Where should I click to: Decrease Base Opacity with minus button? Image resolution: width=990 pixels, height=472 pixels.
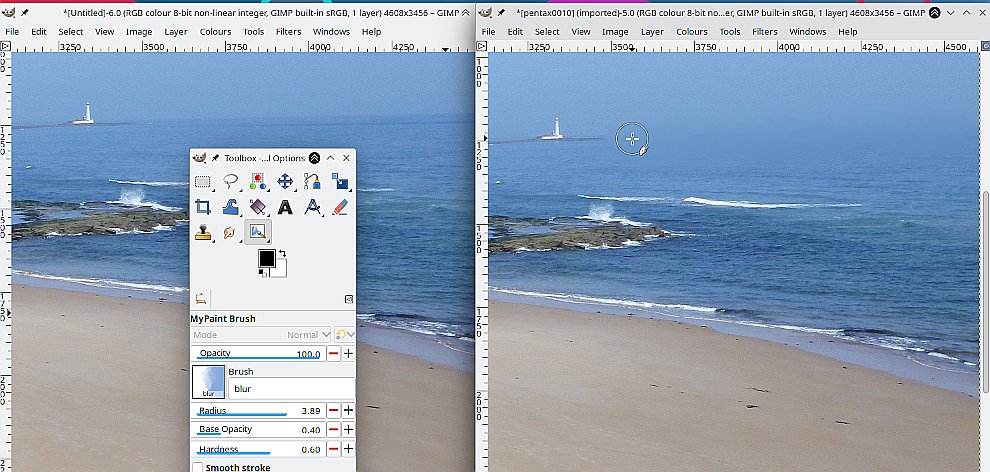(333, 430)
